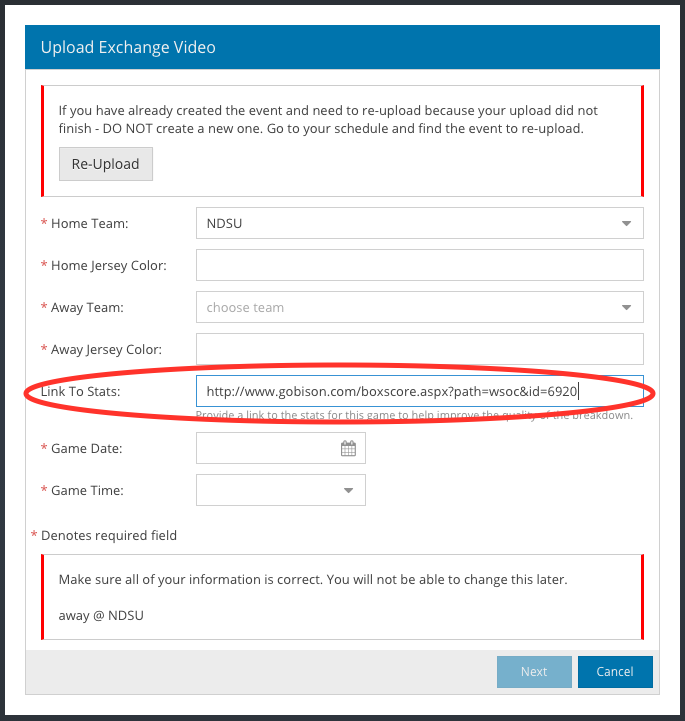Open the Game Time dropdown arrow

tap(348, 491)
